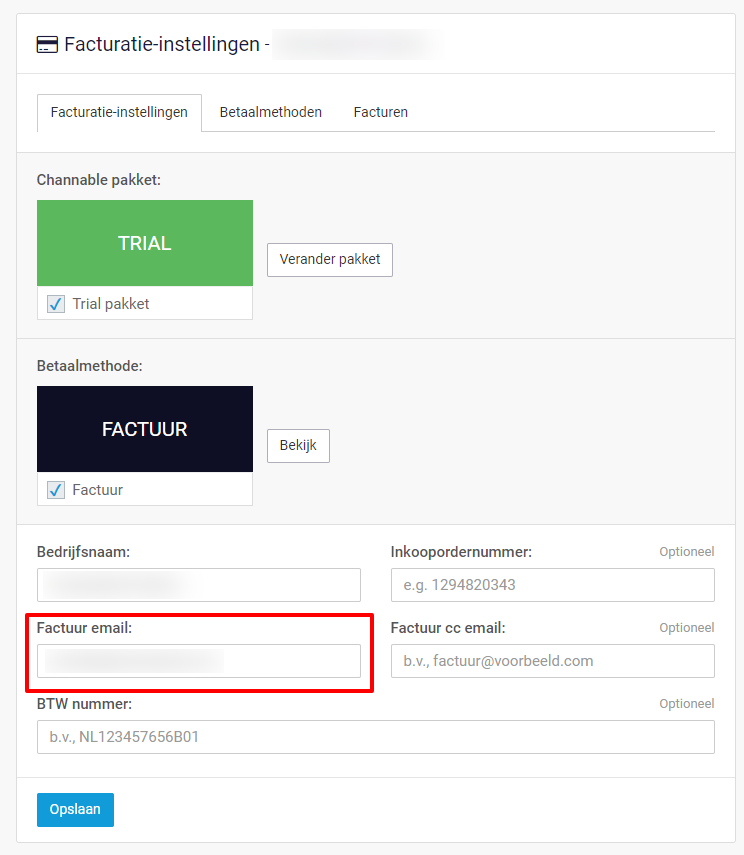The image size is (744, 855).
Task: Focus the Bedrijfsnaam input field
Action: point(199,585)
